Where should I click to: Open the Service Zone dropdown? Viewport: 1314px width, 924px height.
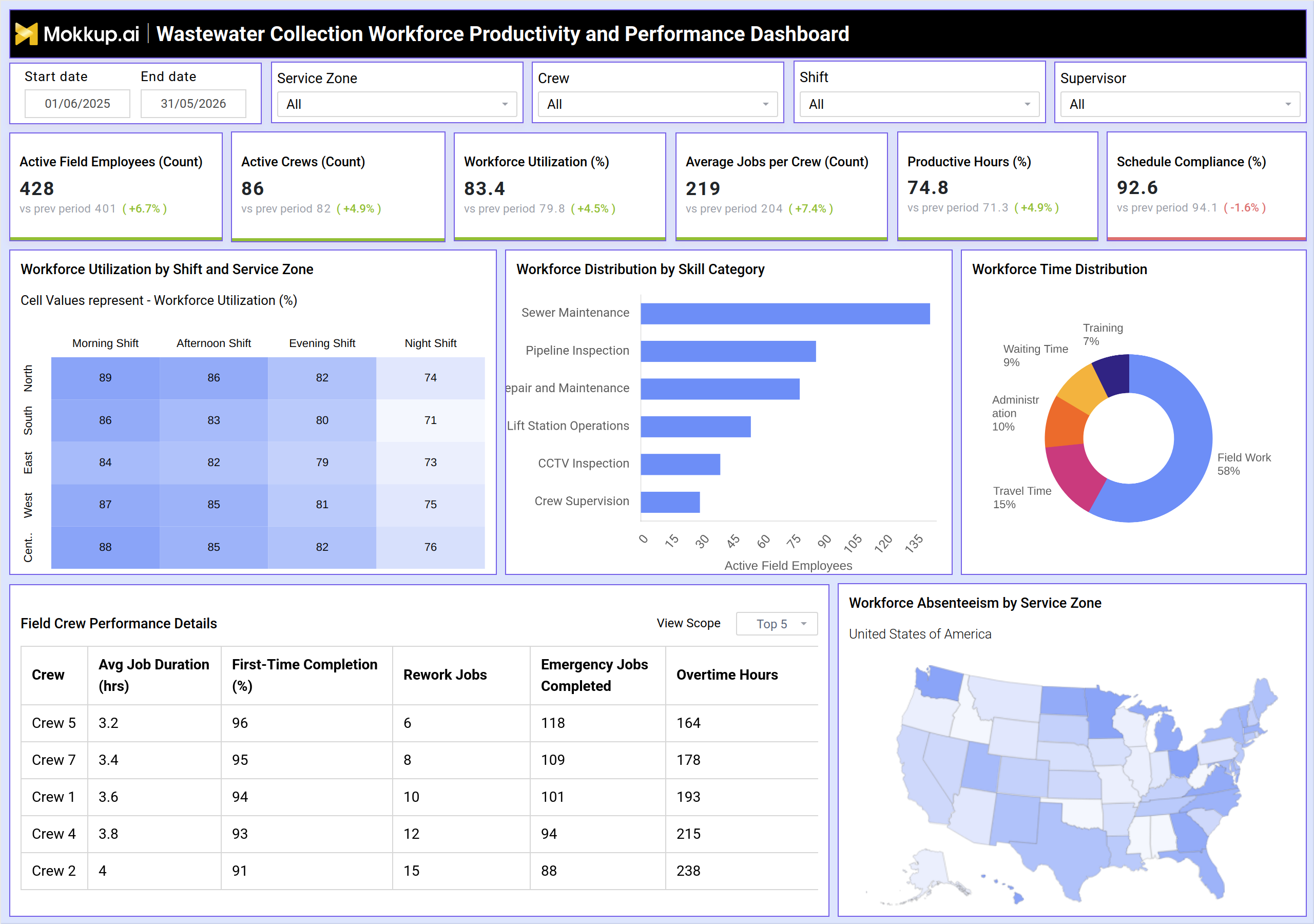coord(397,104)
